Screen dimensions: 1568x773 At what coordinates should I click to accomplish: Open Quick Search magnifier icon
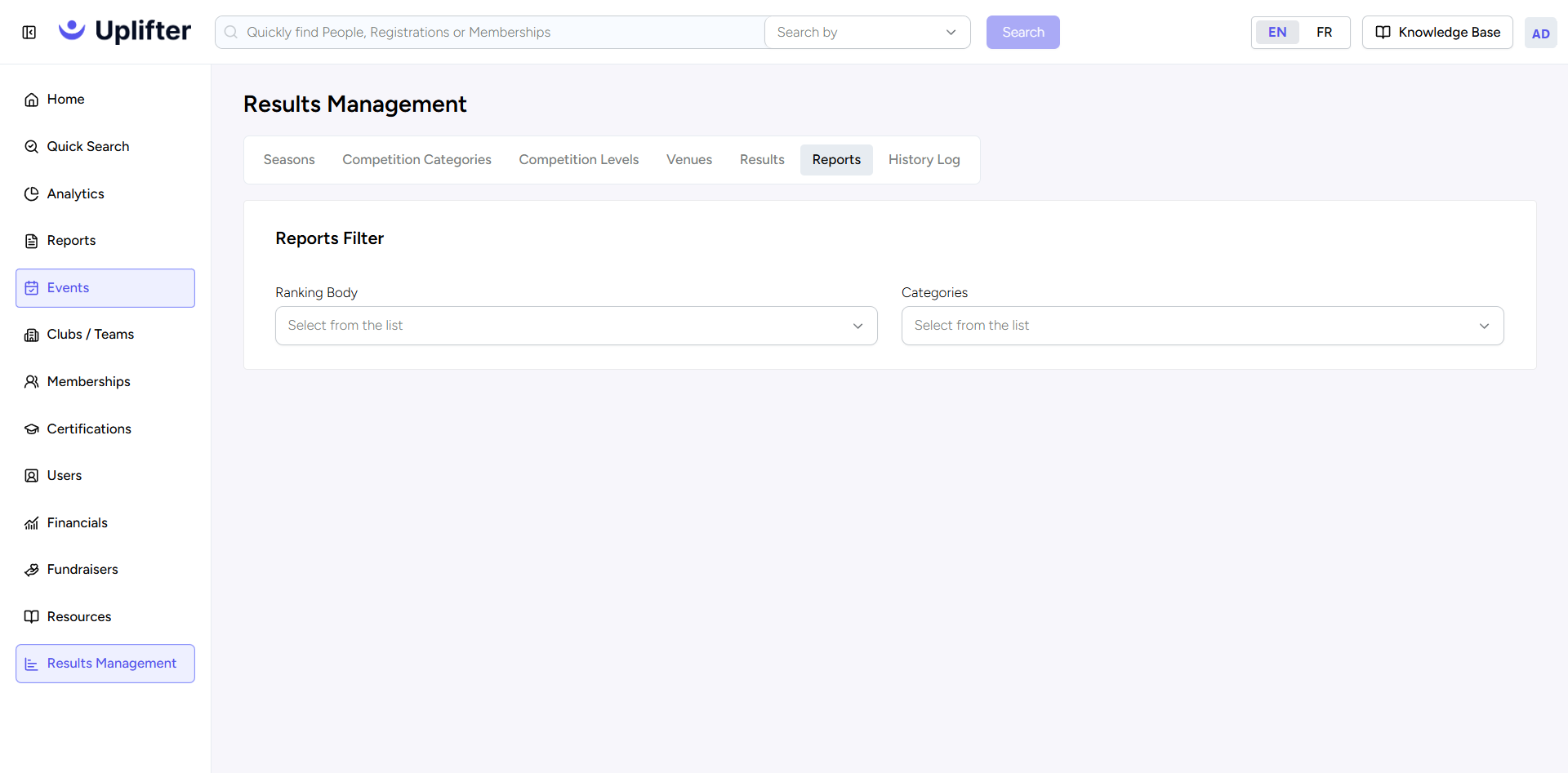click(x=32, y=147)
